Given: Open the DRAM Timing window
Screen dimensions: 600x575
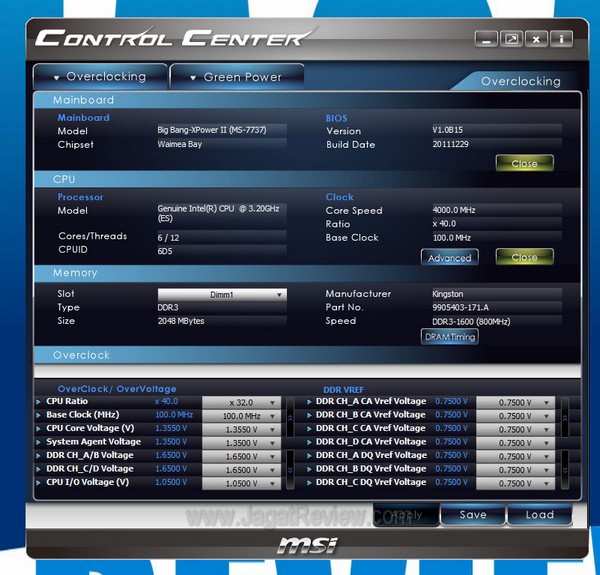Looking at the screenshot, I should pyautogui.click(x=450, y=337).
